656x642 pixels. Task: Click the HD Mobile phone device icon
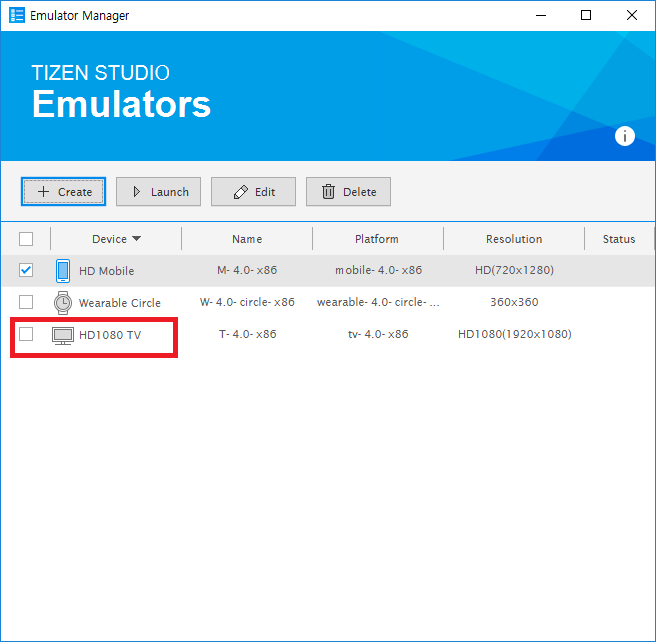coord(63,271)
